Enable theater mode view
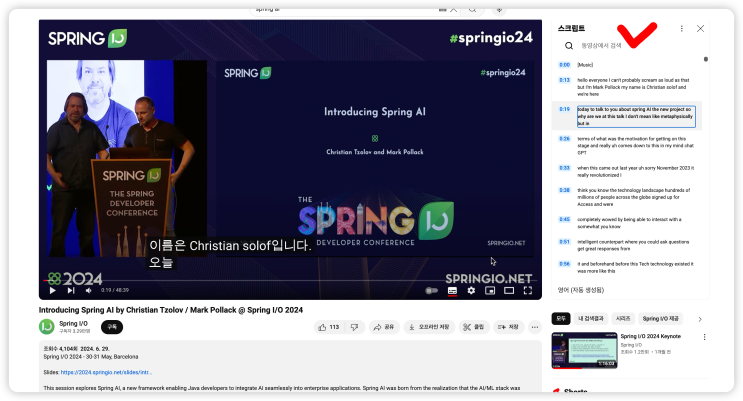This screenshot has height=401, width=743. point(509,291)
